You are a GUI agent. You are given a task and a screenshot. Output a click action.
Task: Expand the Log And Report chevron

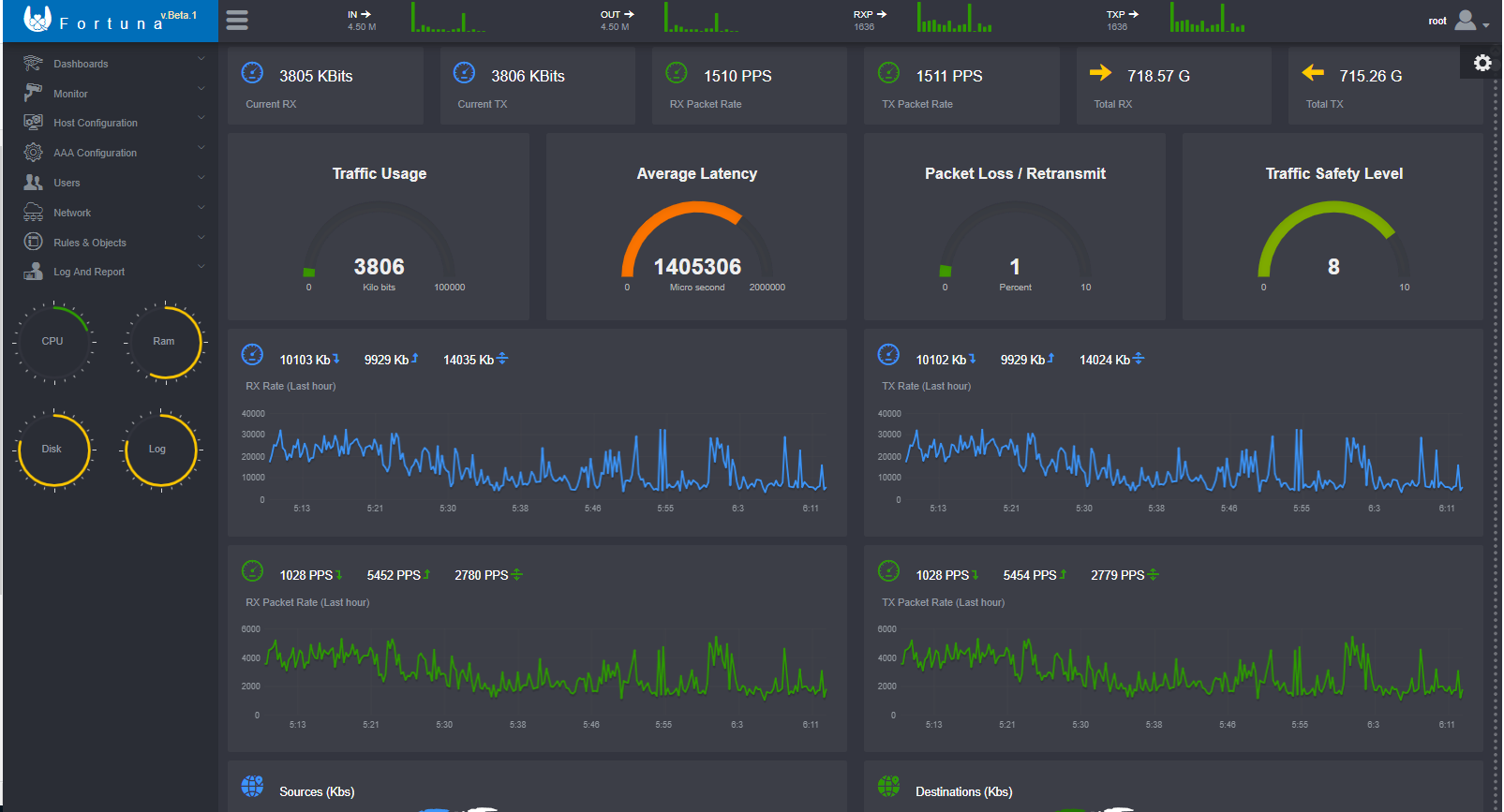click(x=201, y=267)
